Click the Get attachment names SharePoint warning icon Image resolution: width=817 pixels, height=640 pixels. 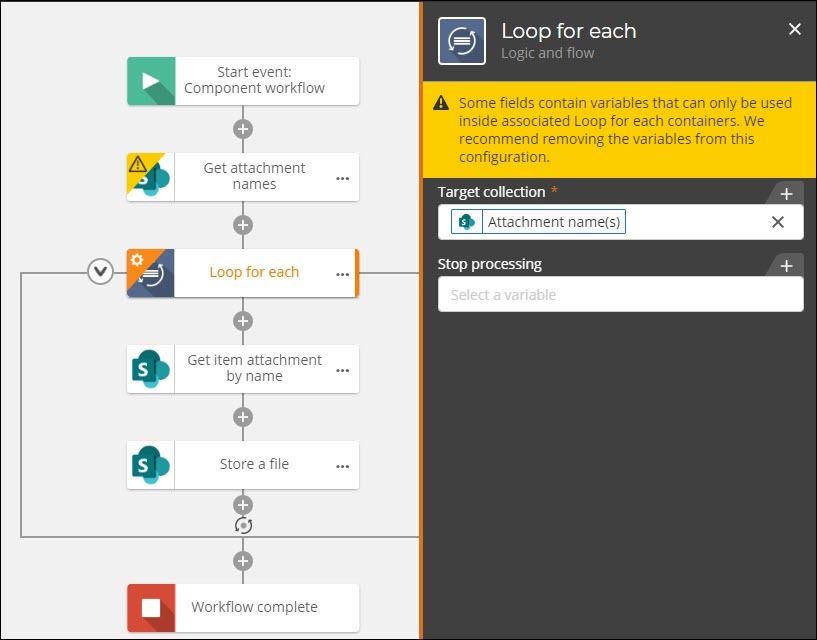pos(151,177)
